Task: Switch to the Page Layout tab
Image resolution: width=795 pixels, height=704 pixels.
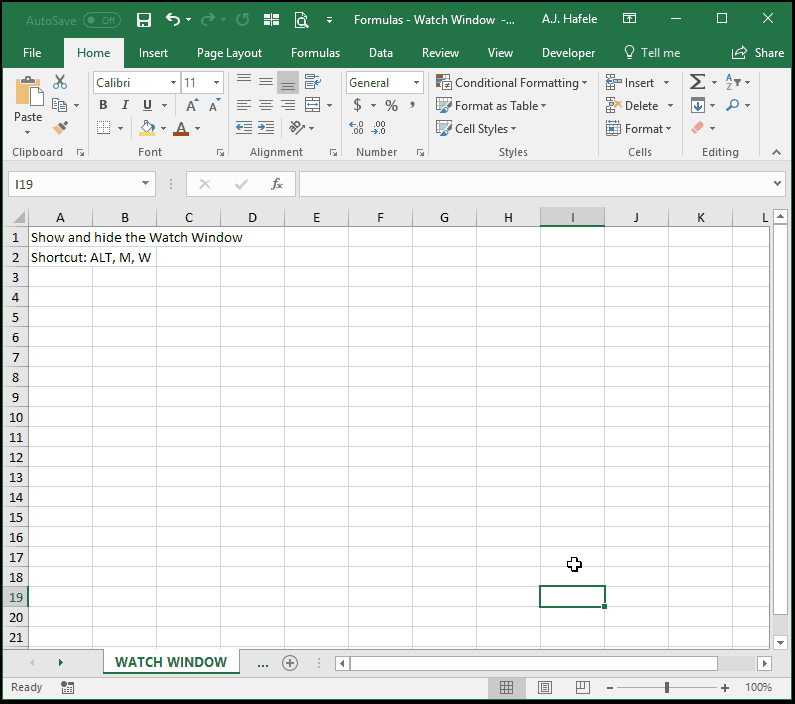Action: coord(229,53)
